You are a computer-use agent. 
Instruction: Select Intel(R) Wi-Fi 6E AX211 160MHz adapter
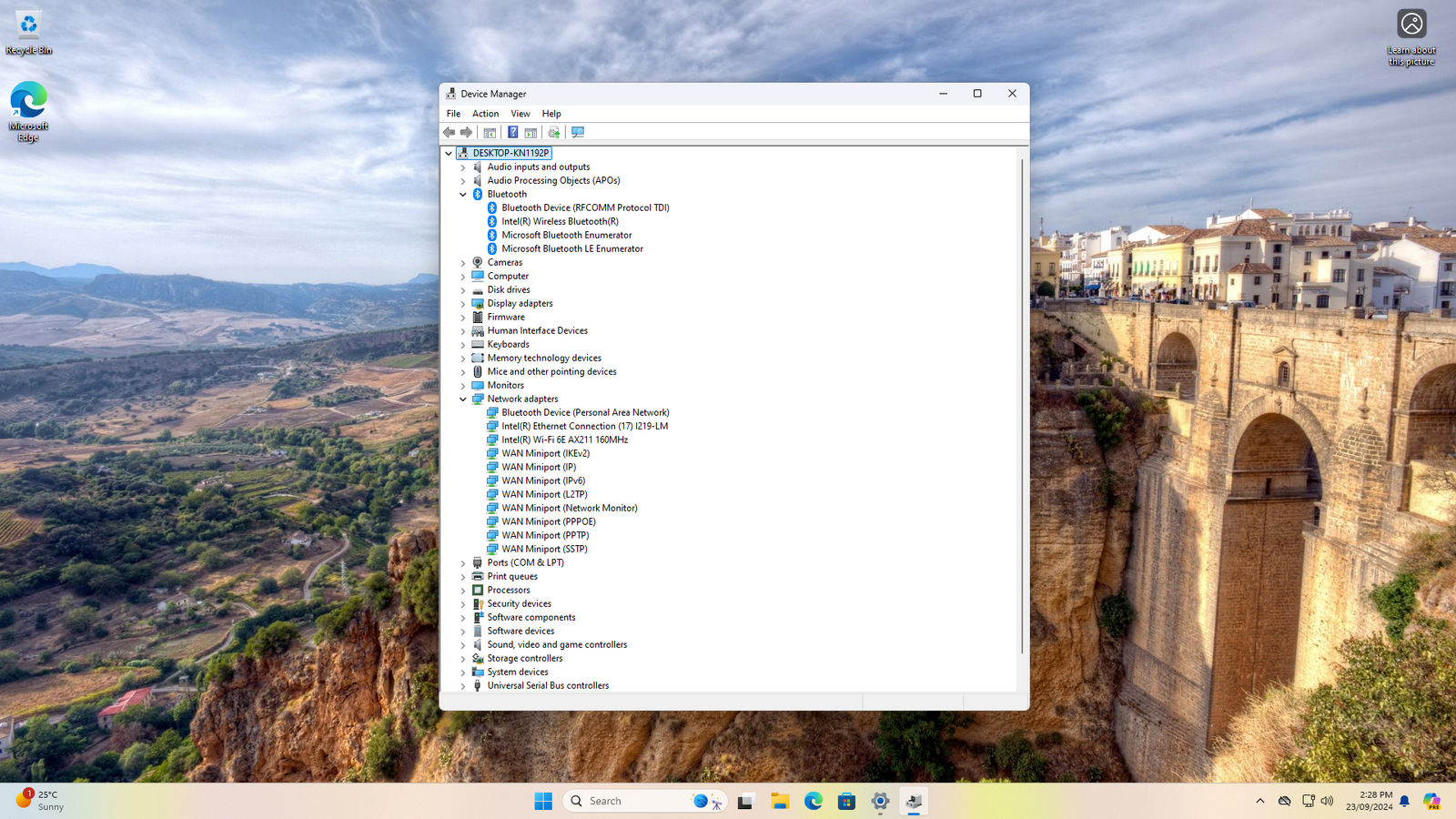564,440
